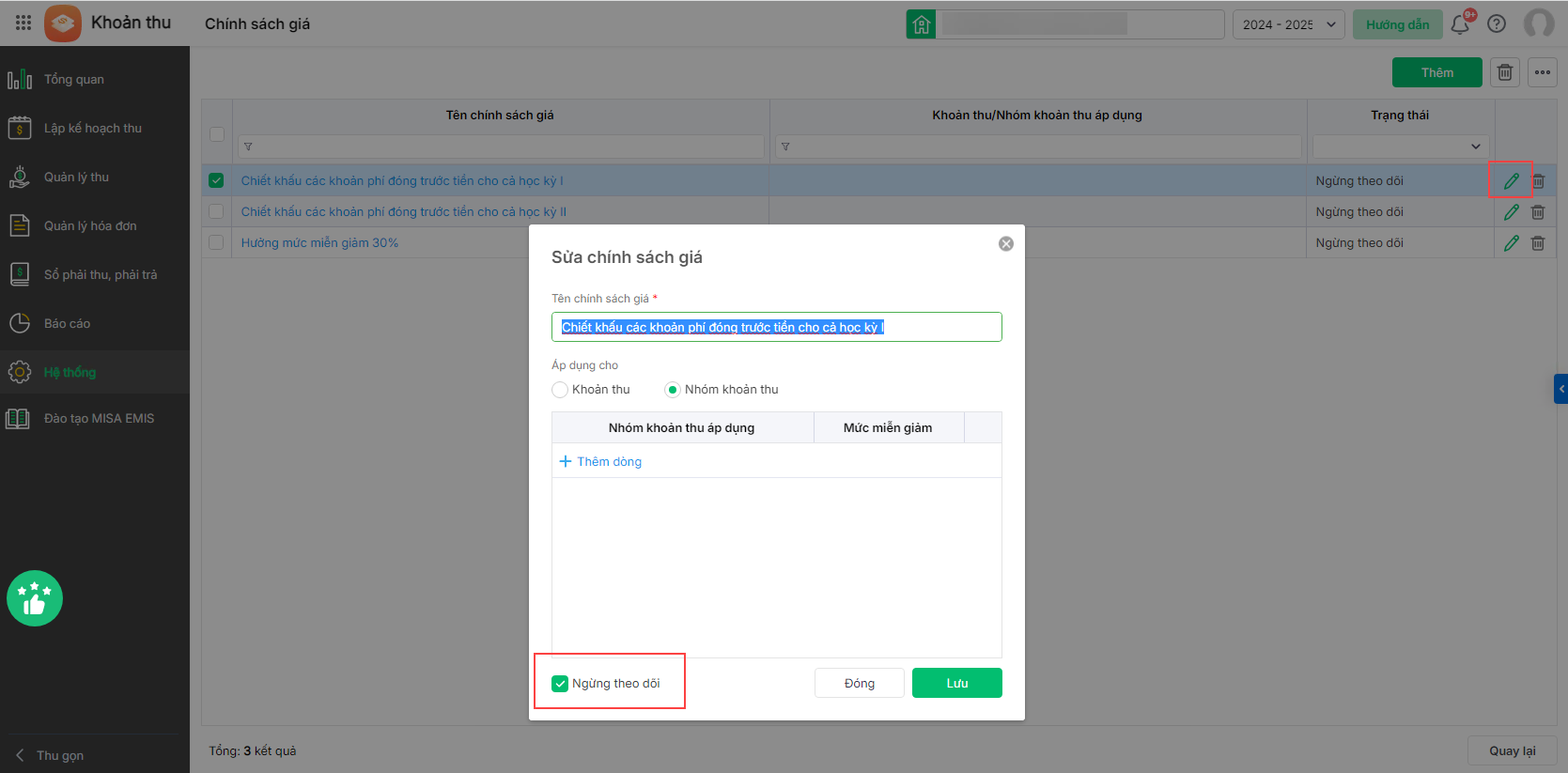Open the help question mark icon
This screenshot has width=1568, height=773.
(x=1497, y=24)
